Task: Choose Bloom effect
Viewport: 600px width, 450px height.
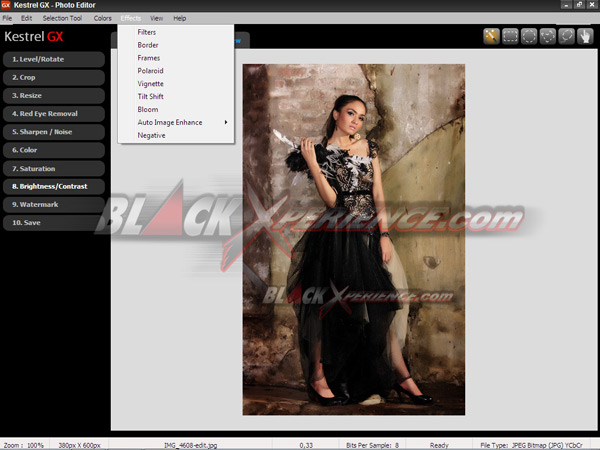Action: (x=176, y=109)
